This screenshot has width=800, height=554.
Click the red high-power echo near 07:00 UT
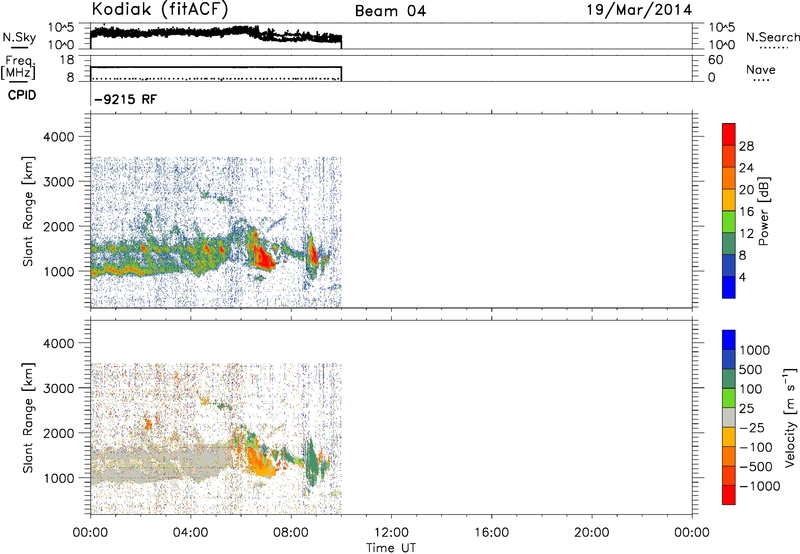(263, 257)
